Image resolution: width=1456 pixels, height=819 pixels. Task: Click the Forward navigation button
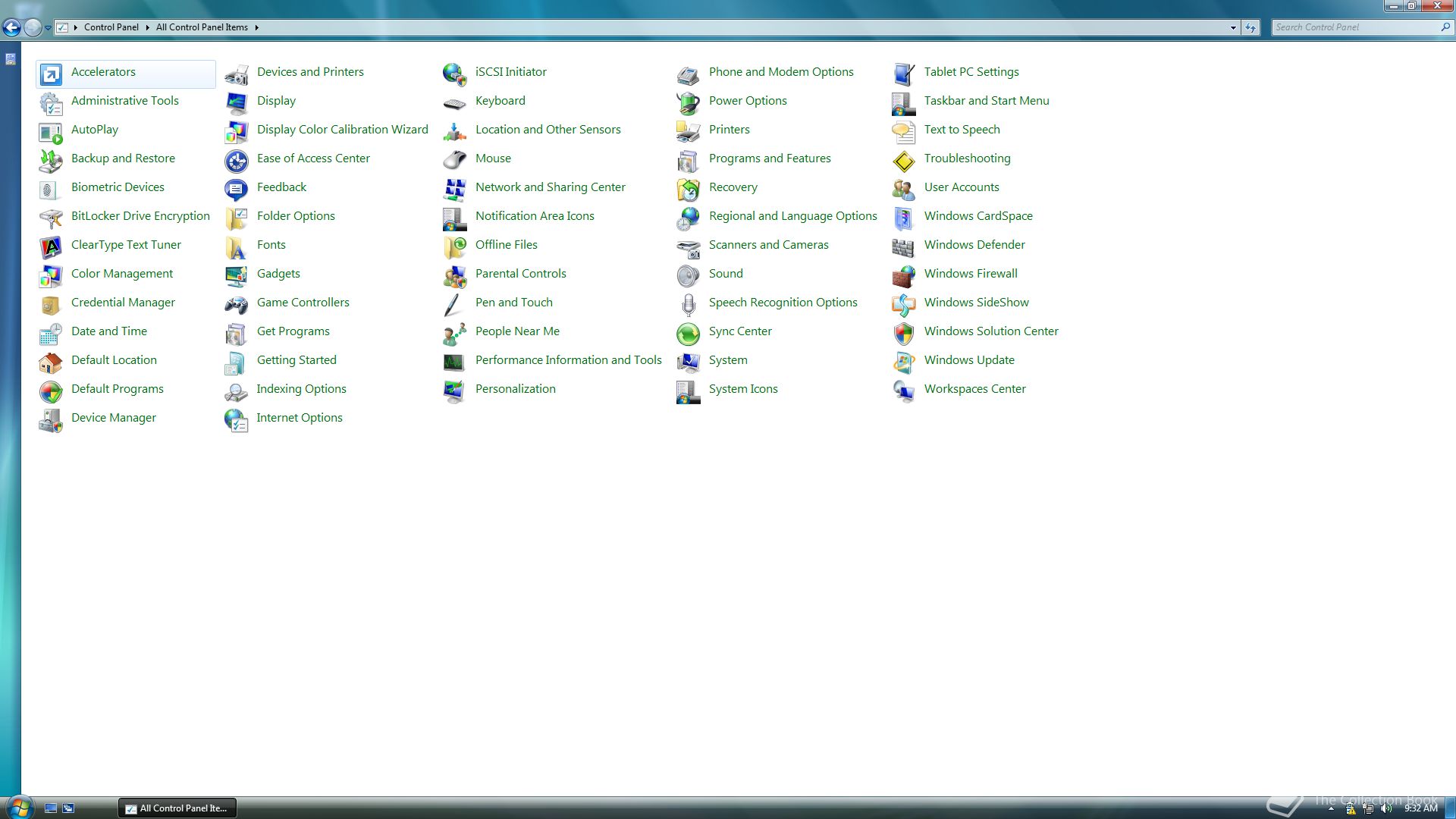coord(33,27)
